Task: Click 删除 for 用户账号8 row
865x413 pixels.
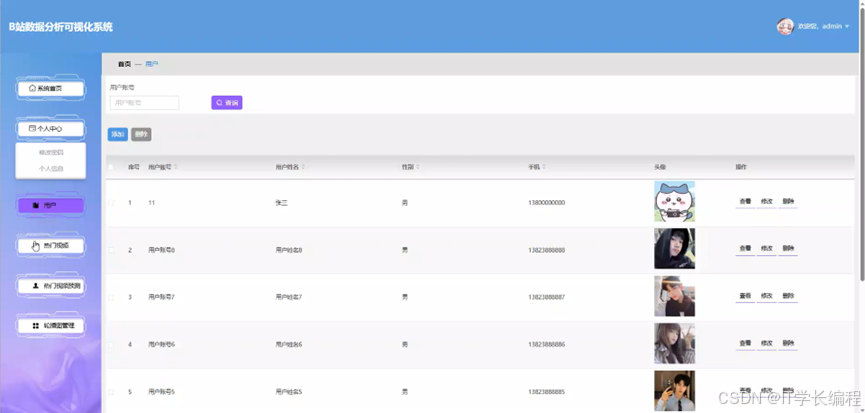Action: 788,249
